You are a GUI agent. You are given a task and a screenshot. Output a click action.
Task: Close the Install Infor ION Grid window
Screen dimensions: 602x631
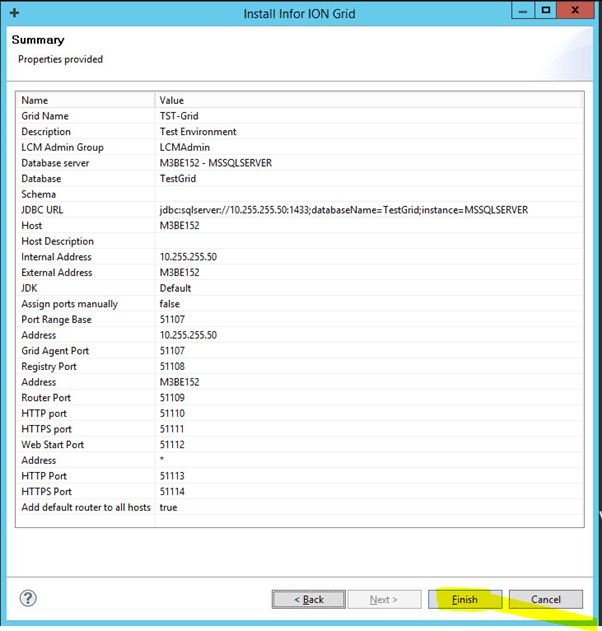point(577,11)
